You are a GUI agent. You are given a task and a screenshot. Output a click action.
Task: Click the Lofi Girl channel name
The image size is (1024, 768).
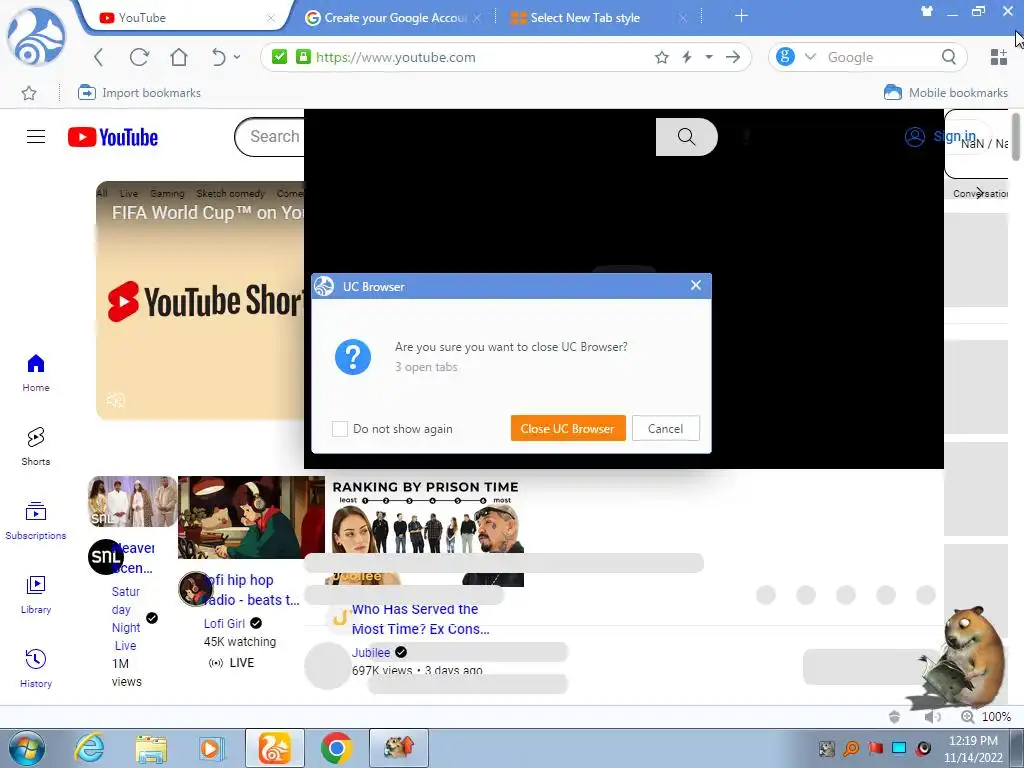(224, 624)
